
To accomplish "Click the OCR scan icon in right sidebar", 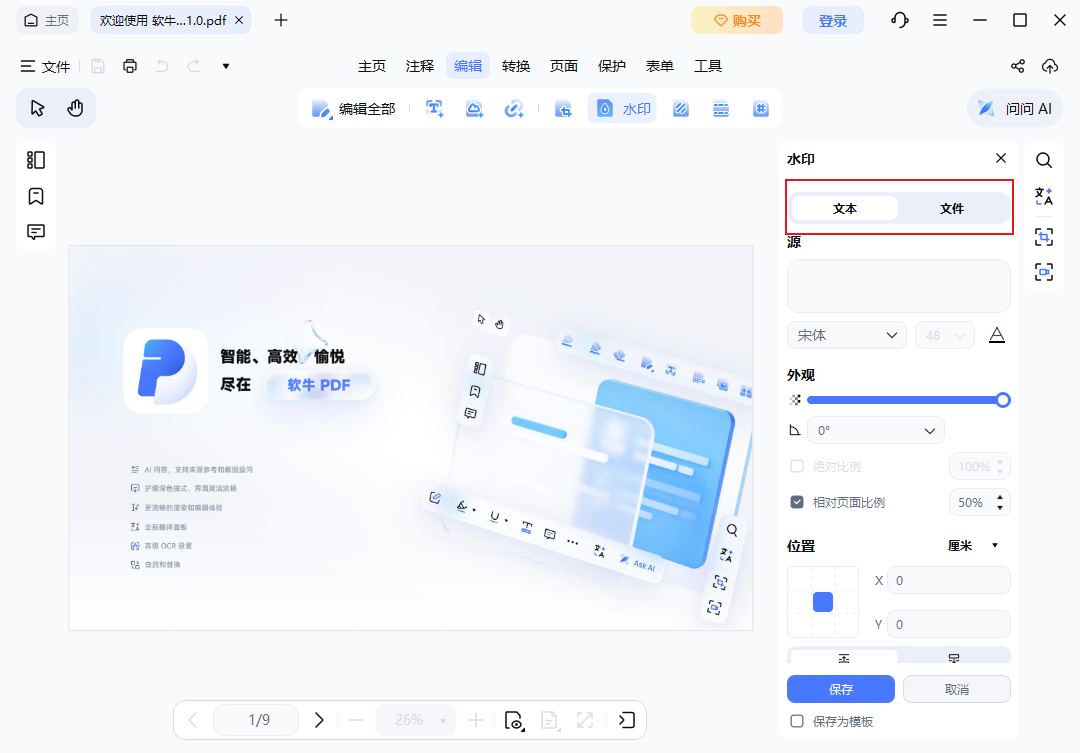I will click(1044, 237).
